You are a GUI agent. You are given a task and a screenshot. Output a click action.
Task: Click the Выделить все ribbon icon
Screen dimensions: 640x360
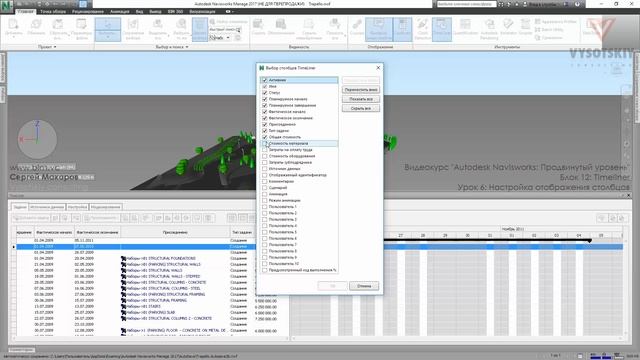pos(158,29)
